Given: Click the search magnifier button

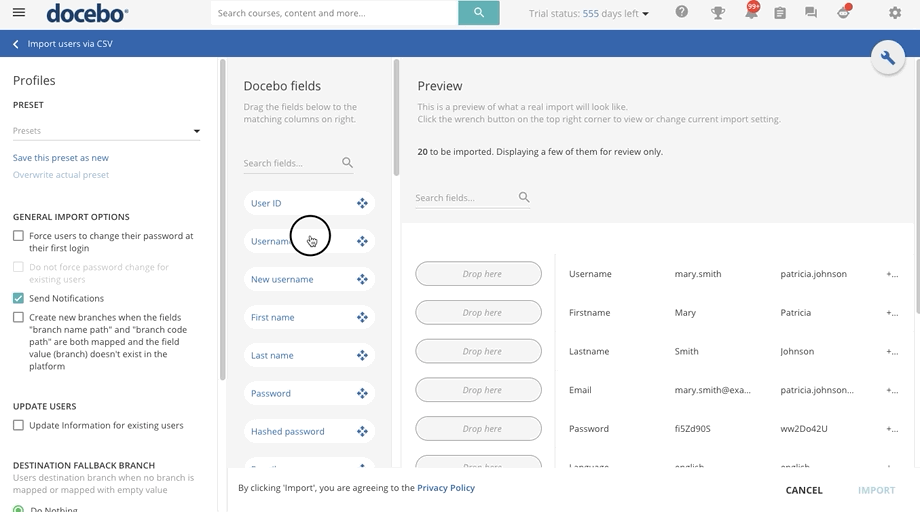Looking at the screenshot, I should tap(478, 13).
